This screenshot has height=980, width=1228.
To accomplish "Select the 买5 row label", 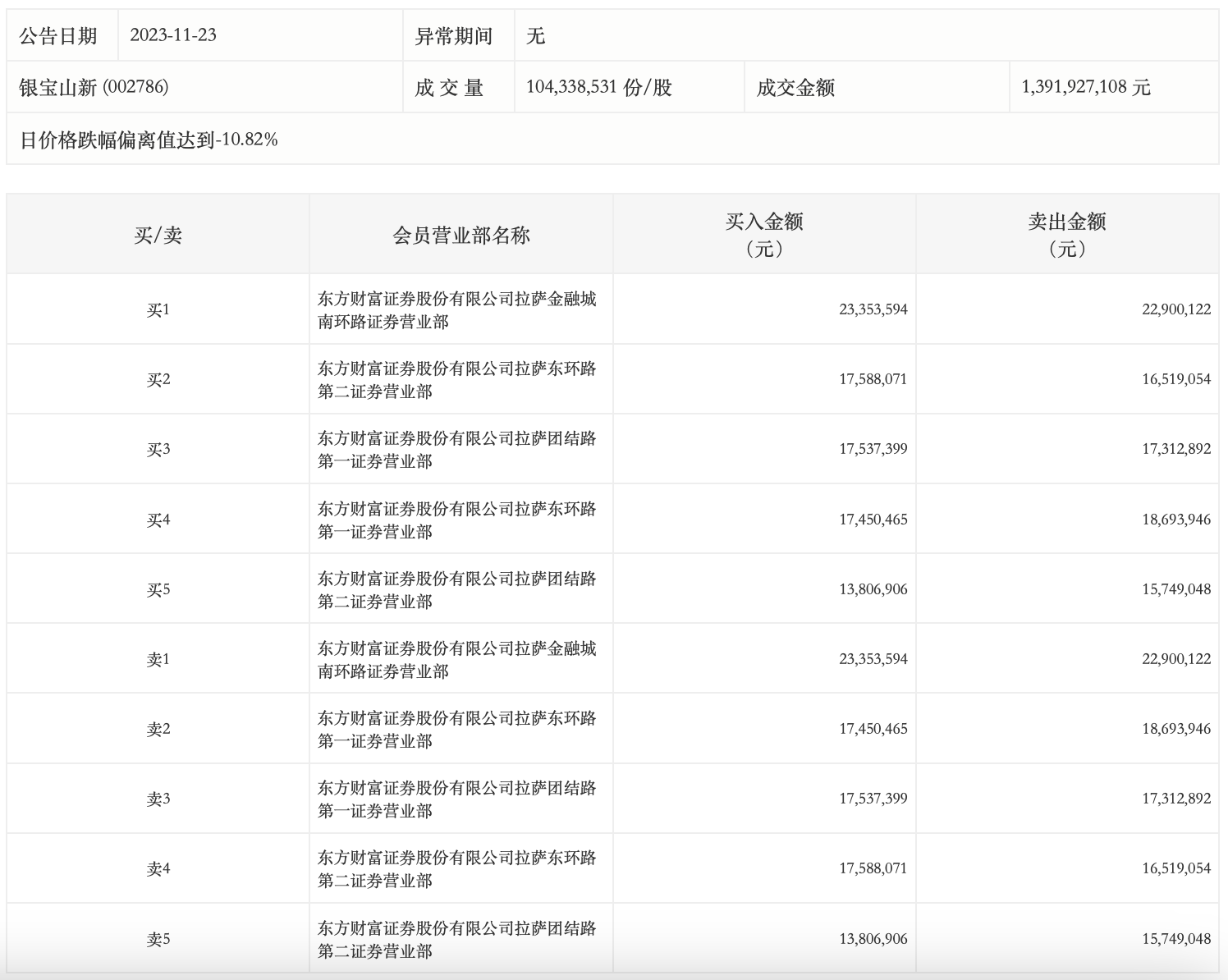I will pyautogui.click(x=158, y=589).
